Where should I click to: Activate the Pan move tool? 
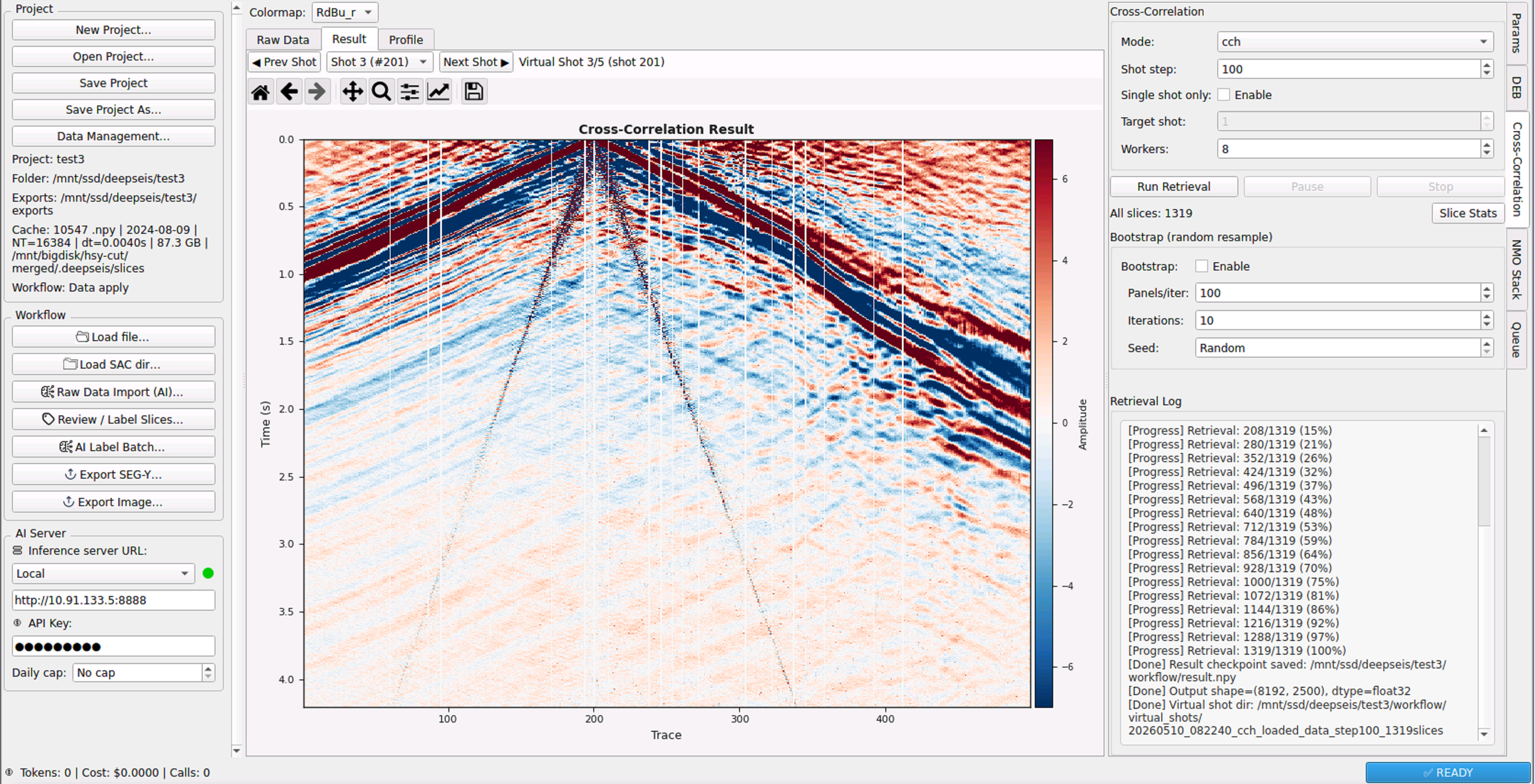353,92
